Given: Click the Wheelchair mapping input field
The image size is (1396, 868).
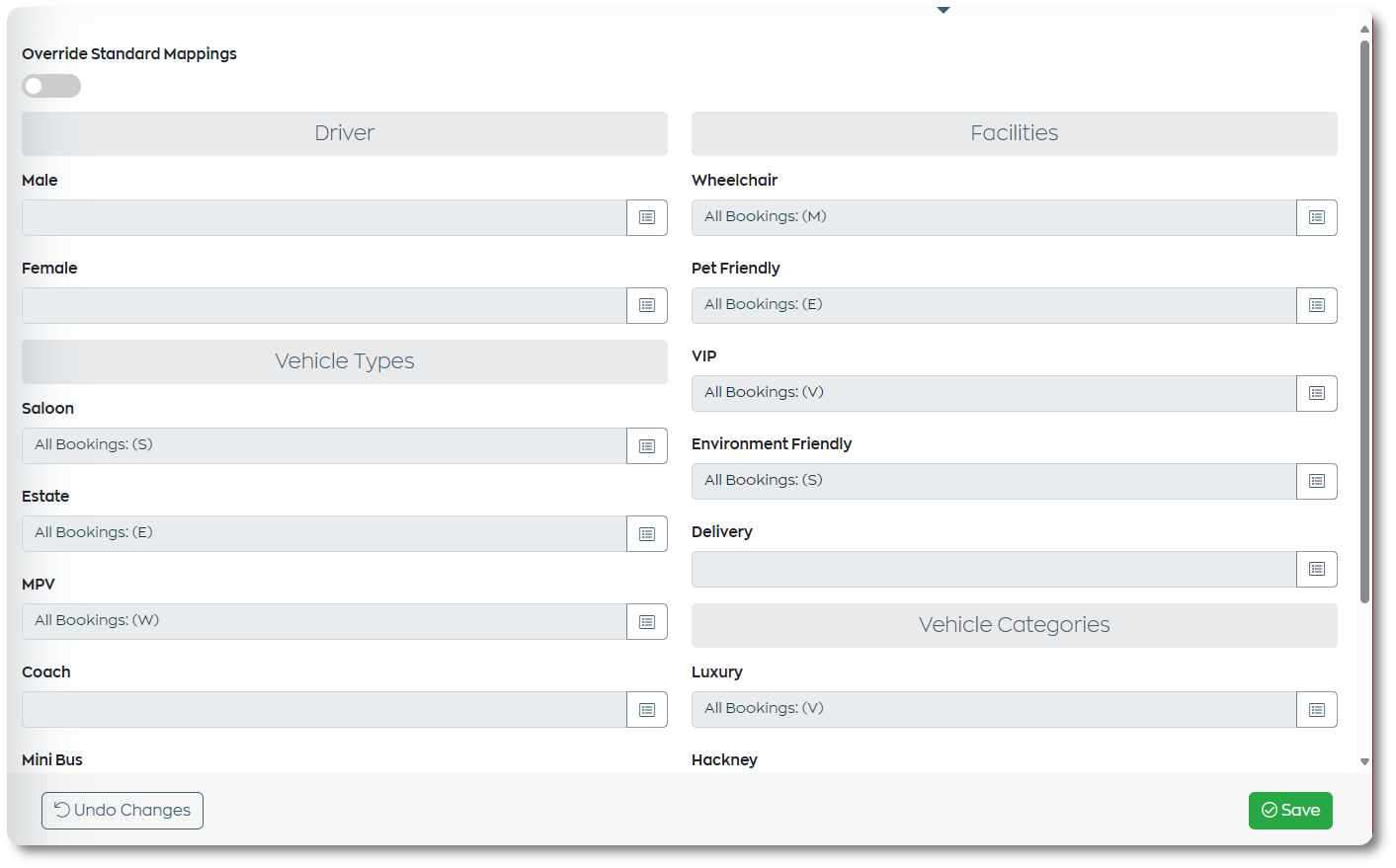Looking at the screenshot, I should (994, 217).
